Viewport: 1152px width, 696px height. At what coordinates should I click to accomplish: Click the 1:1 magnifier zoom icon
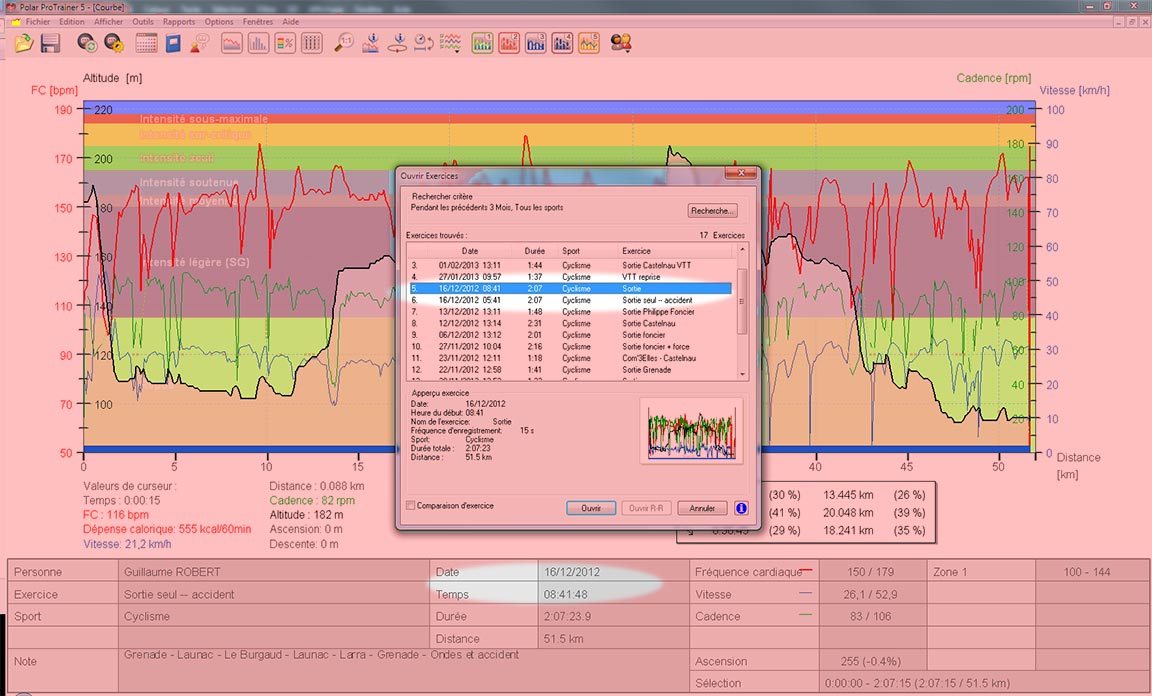click(x=344, y=43)
